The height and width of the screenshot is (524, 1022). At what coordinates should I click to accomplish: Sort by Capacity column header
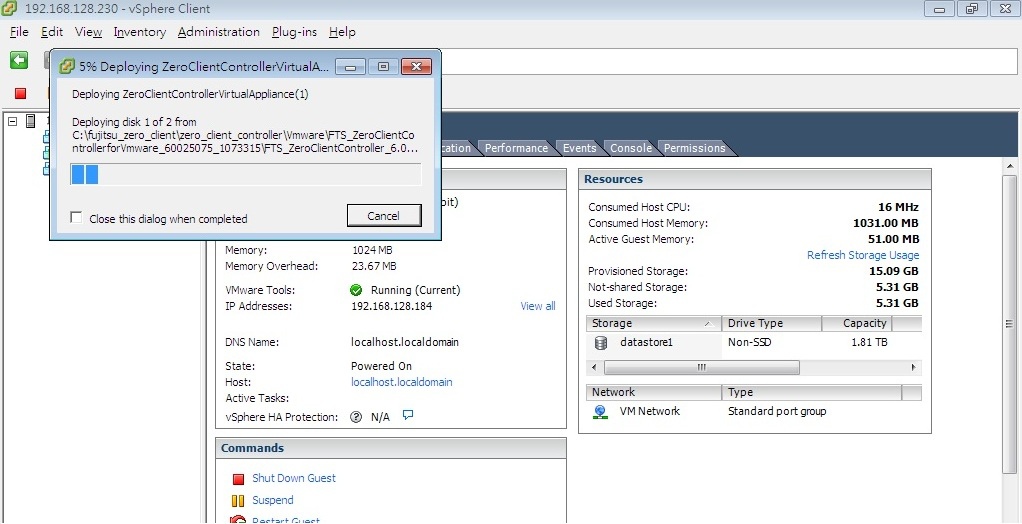pyautogui.click(x=856, y=323)
